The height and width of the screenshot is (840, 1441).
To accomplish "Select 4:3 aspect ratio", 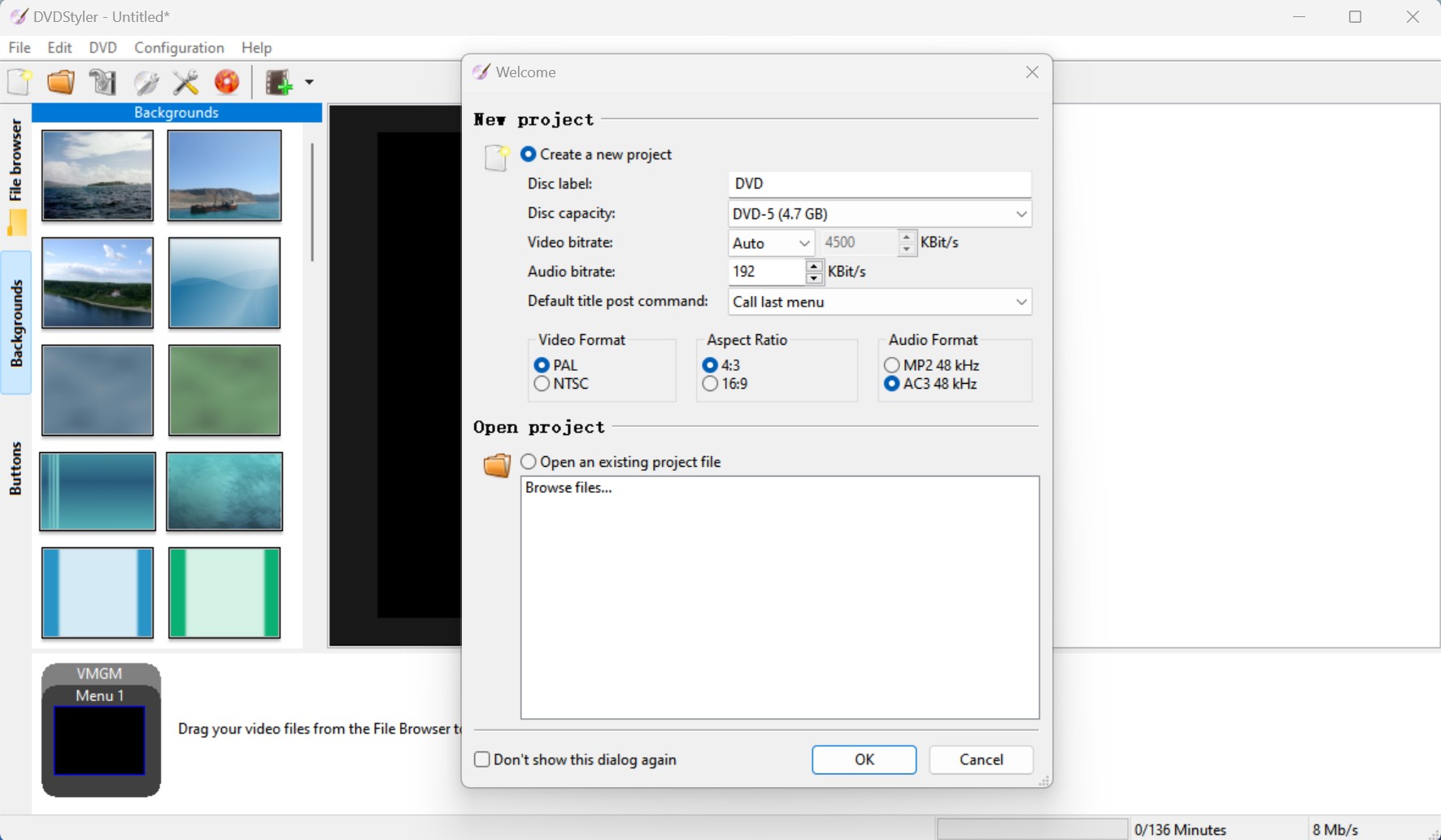I will (710, 365).
